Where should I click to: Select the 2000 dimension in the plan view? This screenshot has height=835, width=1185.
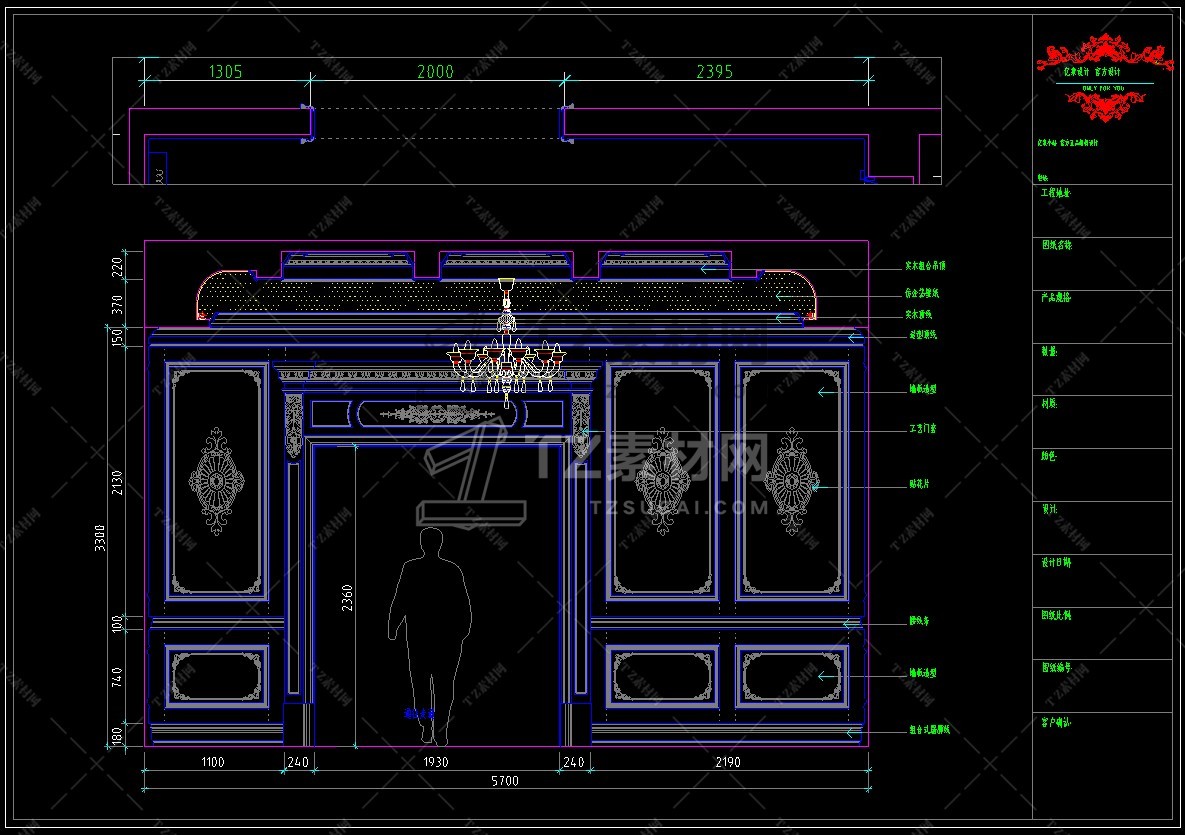click(435, 72)
